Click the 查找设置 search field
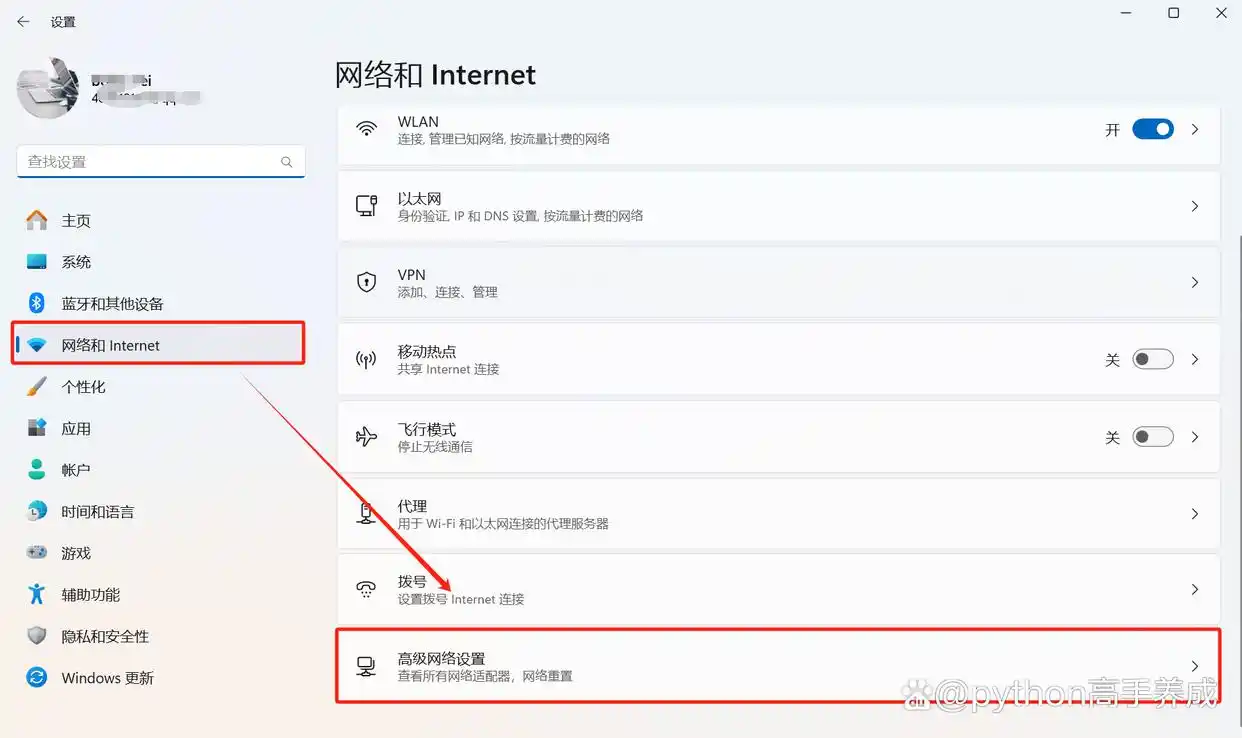 (x=160, y=161)
